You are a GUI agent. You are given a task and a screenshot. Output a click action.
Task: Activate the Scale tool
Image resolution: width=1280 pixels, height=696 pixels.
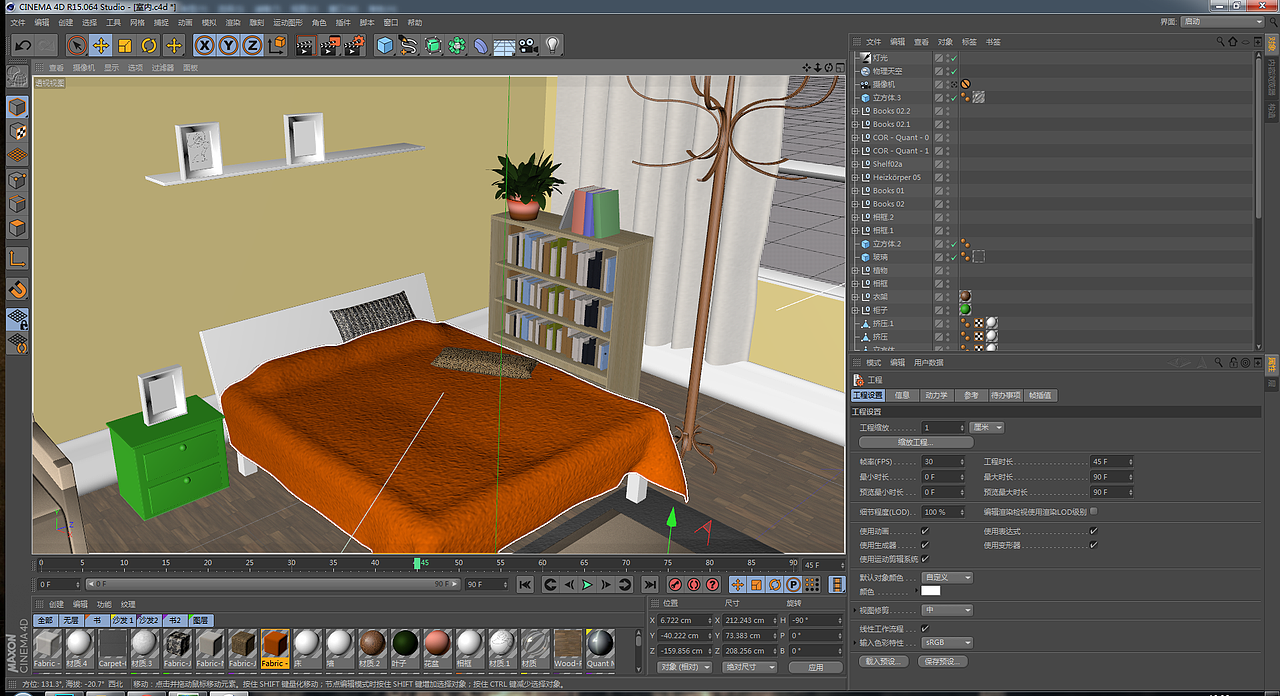[125, 45]
